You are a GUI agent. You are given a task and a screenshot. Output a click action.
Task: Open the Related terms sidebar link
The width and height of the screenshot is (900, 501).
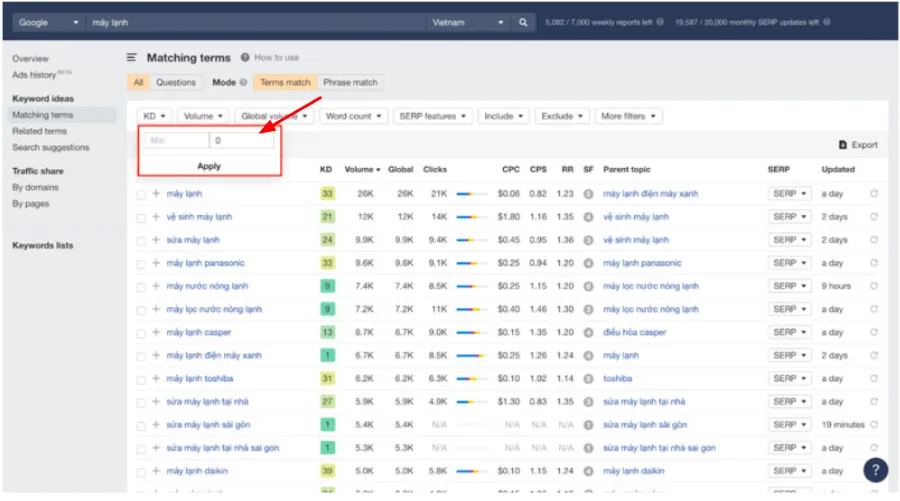[40, 131]
